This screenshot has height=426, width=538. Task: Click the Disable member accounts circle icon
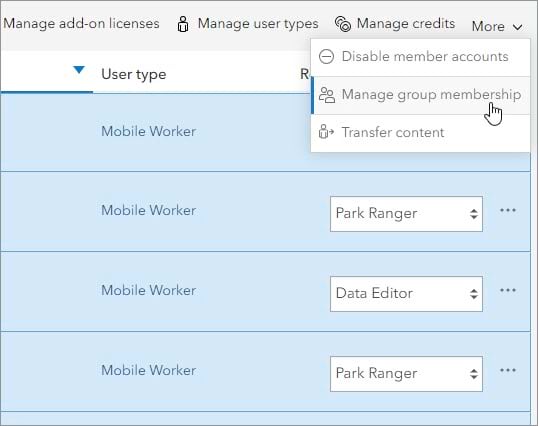[x=326, y=57]
